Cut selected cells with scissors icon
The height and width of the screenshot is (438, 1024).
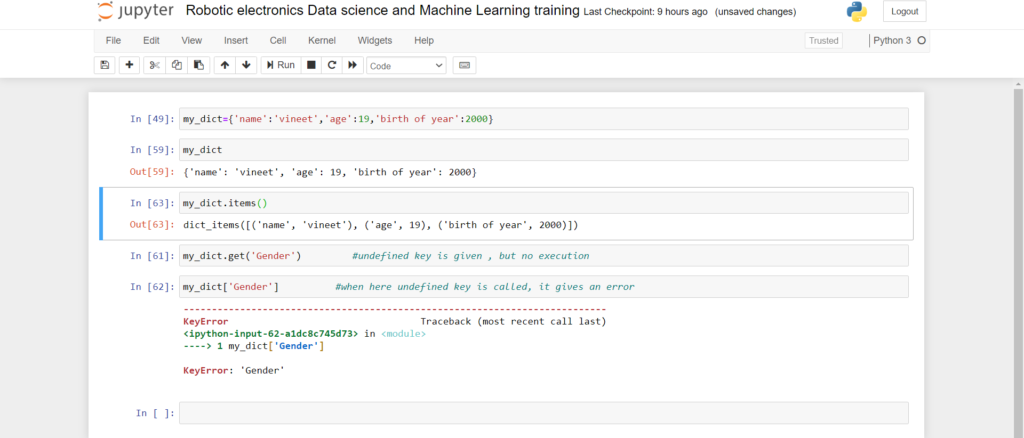[x=155, y=65]
